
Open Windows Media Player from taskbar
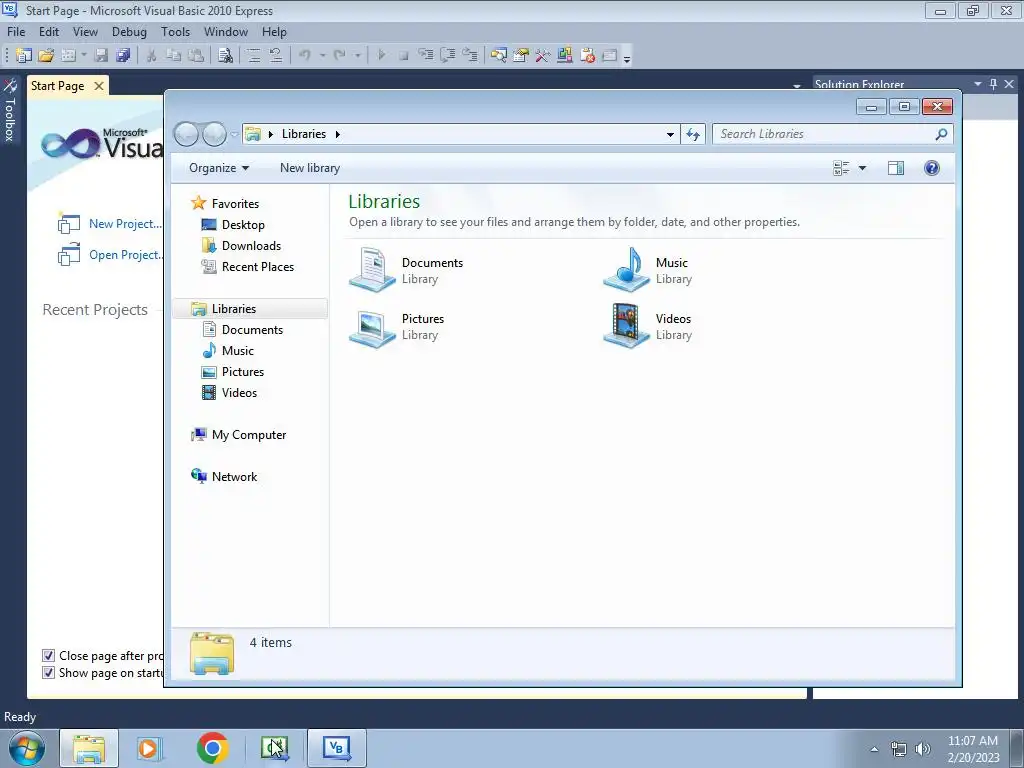pos(149,748)
